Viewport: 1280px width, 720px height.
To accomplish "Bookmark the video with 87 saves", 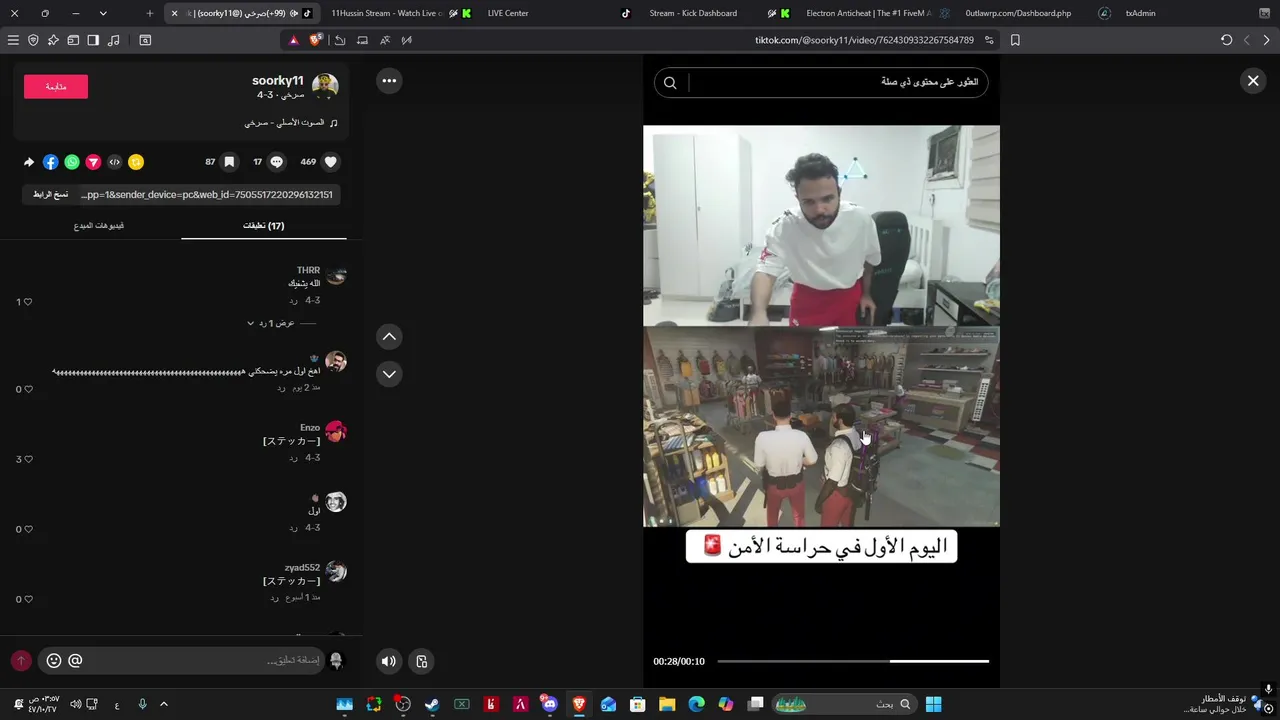I will pos(229,162).
